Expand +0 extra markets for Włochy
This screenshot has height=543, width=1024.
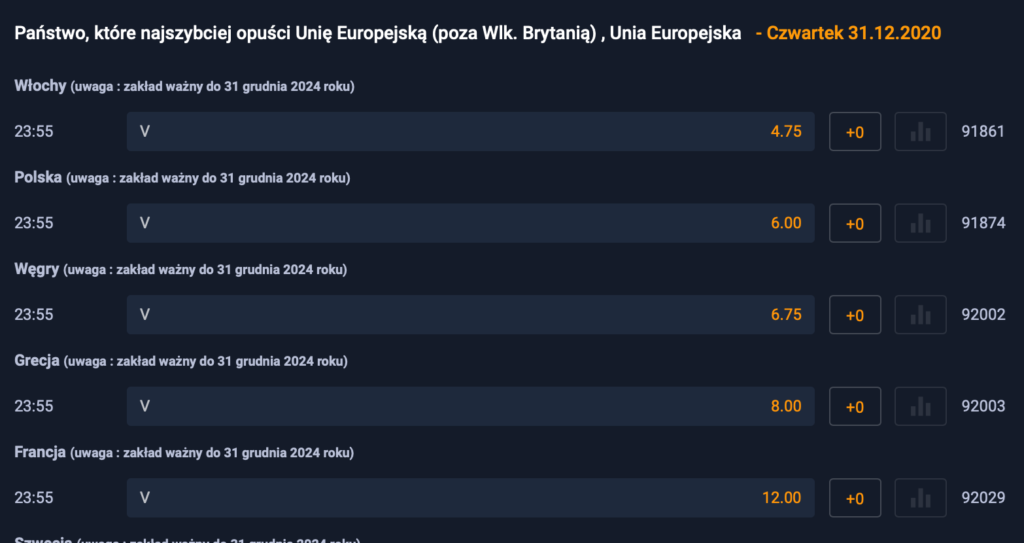point(855,131)
